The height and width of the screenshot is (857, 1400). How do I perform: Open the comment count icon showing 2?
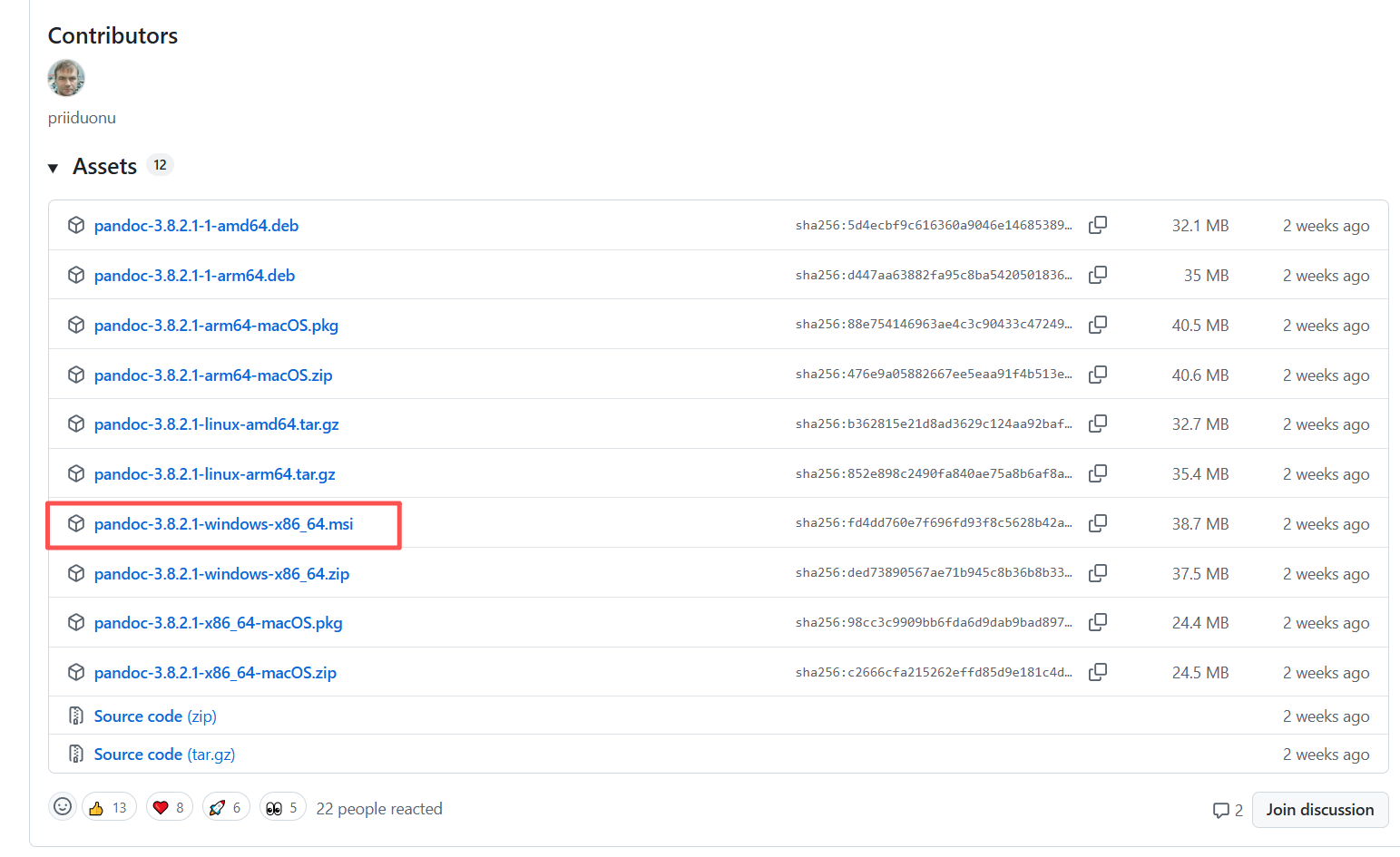(1228, 810)
